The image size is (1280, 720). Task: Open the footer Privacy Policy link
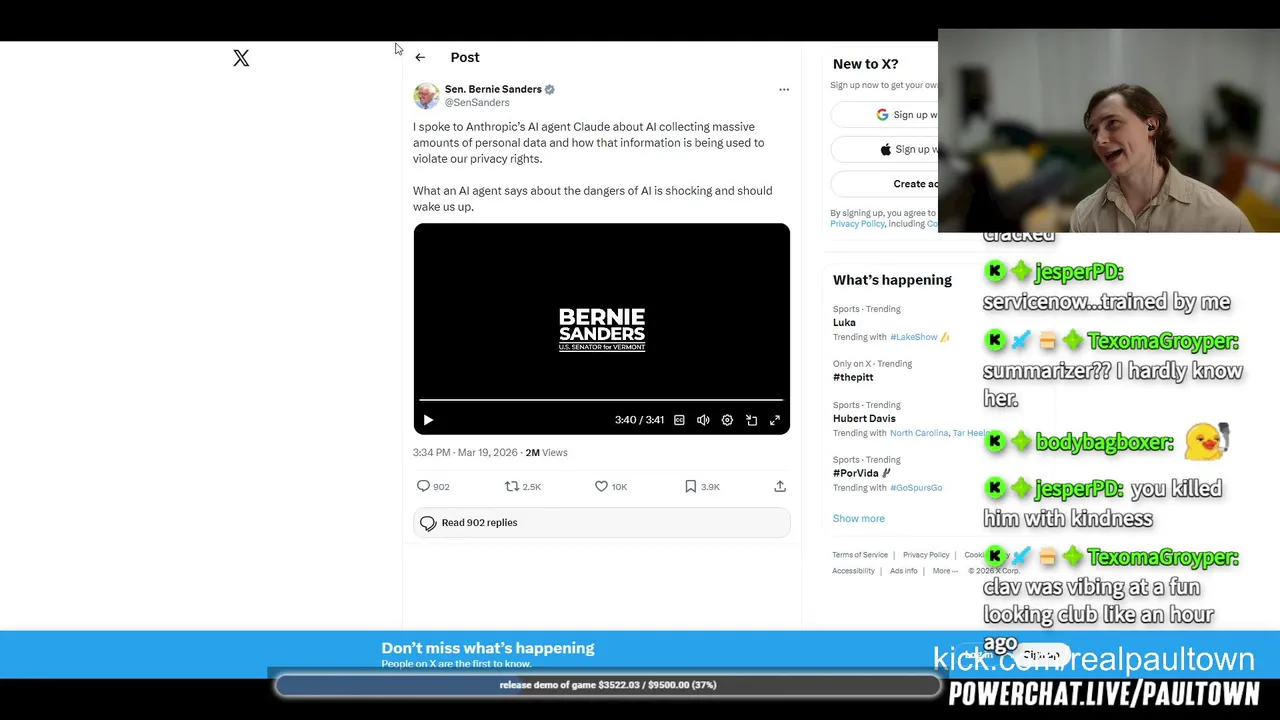(926, 555)
